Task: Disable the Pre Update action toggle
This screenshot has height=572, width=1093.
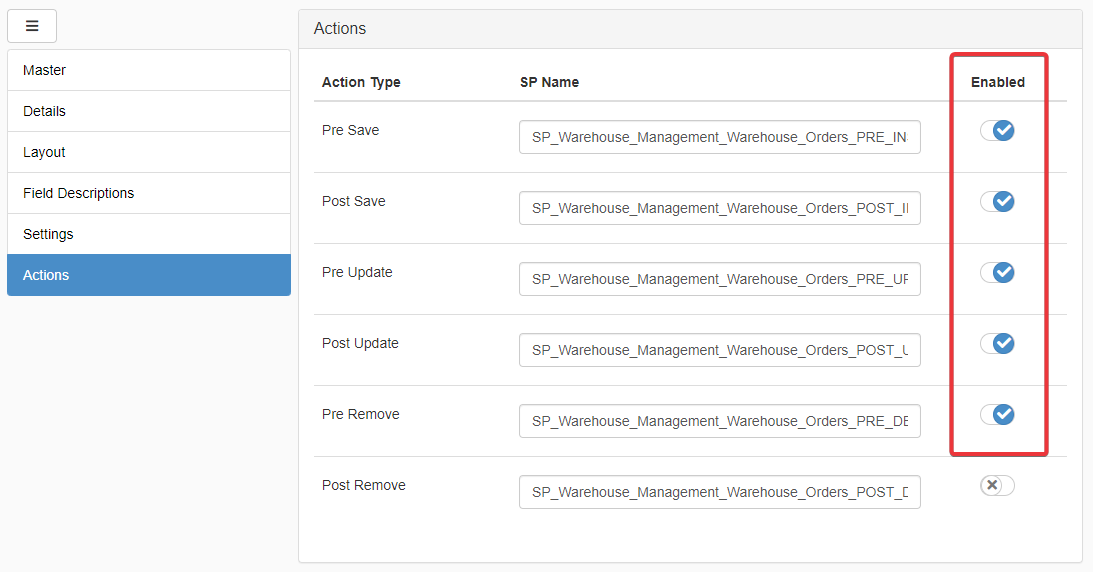Action: [997, 273]
